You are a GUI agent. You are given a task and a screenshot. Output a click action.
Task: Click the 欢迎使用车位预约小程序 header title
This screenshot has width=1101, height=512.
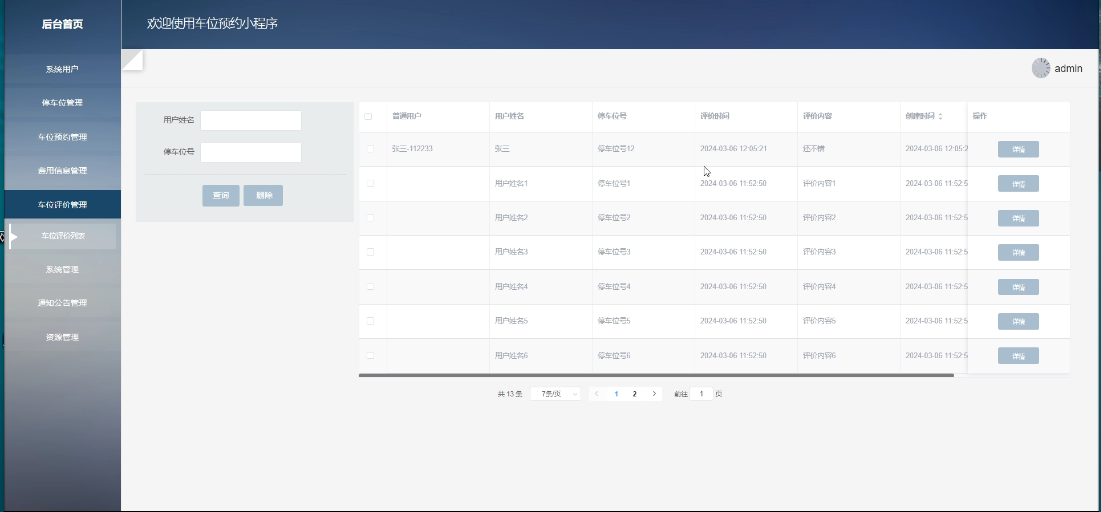(x=213, y=24)
